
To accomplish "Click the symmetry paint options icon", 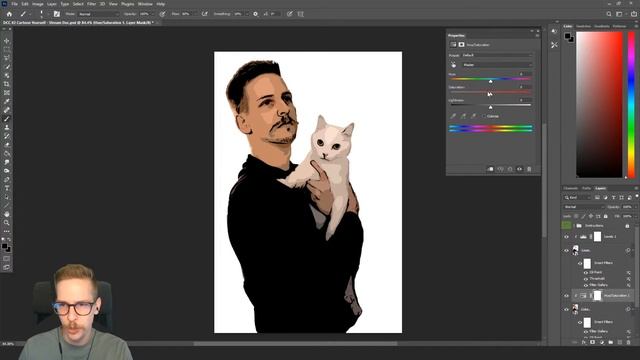I will pos(300,14).
